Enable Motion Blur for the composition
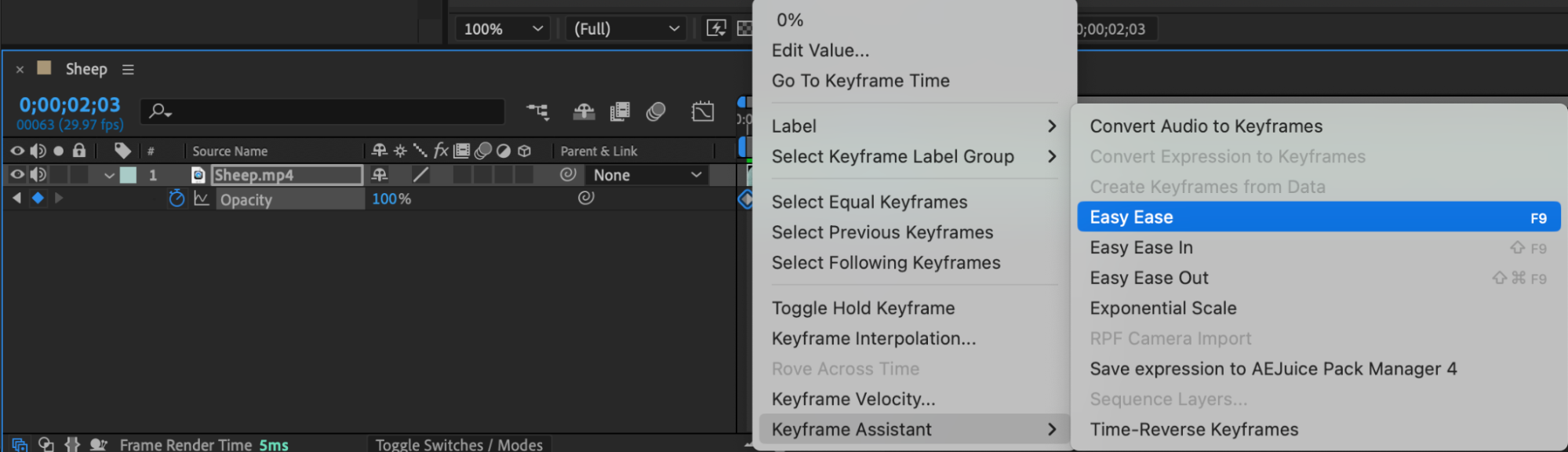1568x452 pixels. point(656,111)
